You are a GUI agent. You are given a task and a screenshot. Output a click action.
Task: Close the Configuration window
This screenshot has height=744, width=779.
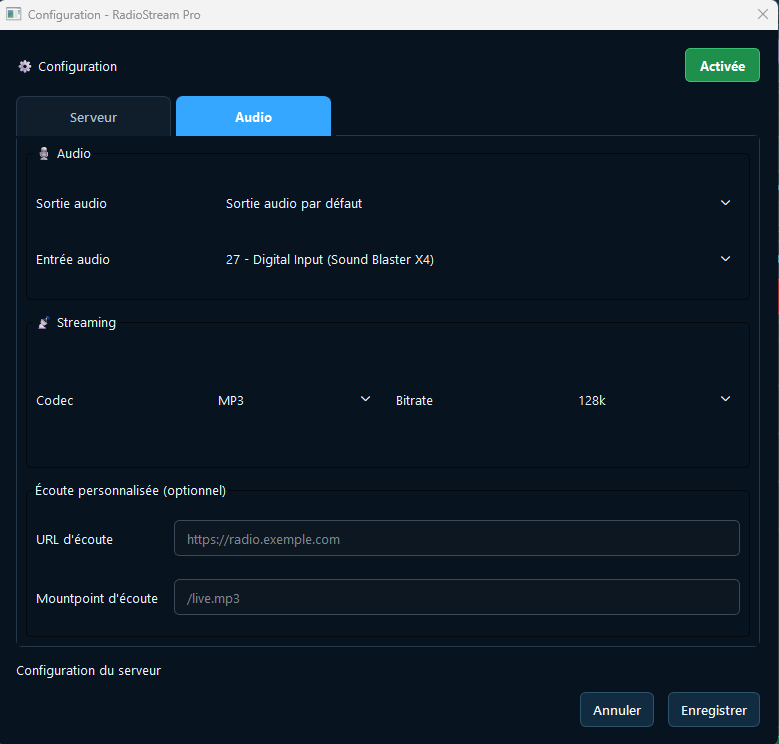coord(763,14)
